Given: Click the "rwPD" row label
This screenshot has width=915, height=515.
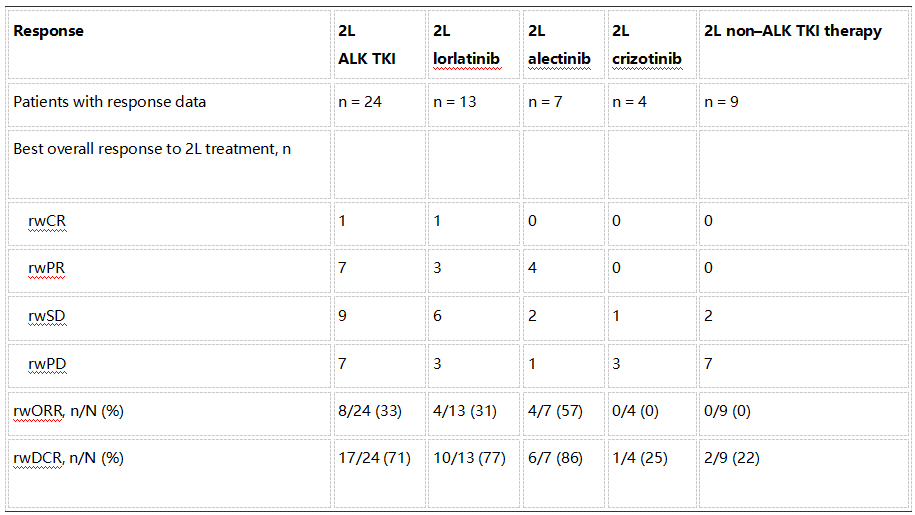Looking at the screenshot, I should coord(48,364).
